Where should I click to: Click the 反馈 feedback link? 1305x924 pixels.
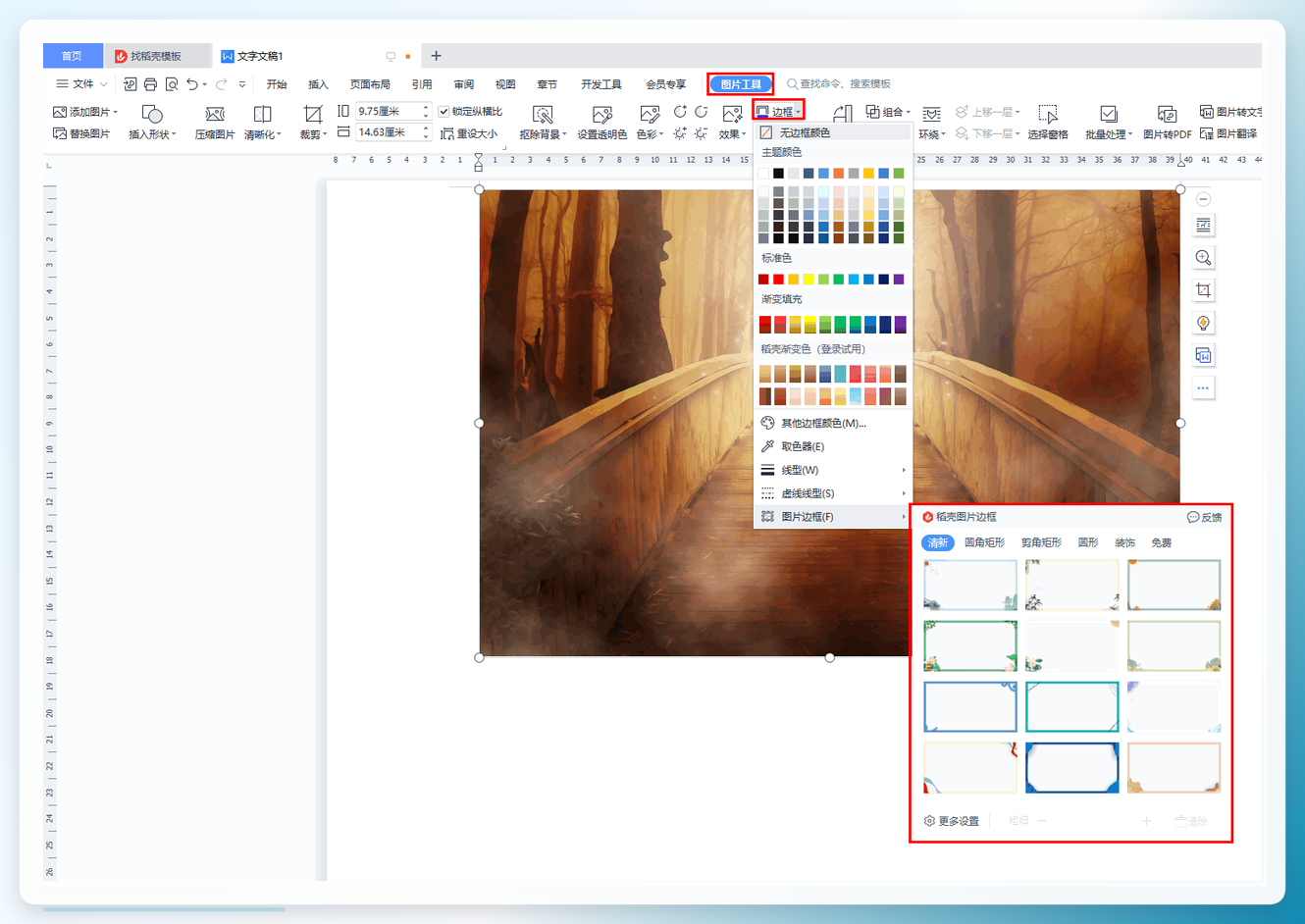pyautogui.click(x=1205, y=517)
